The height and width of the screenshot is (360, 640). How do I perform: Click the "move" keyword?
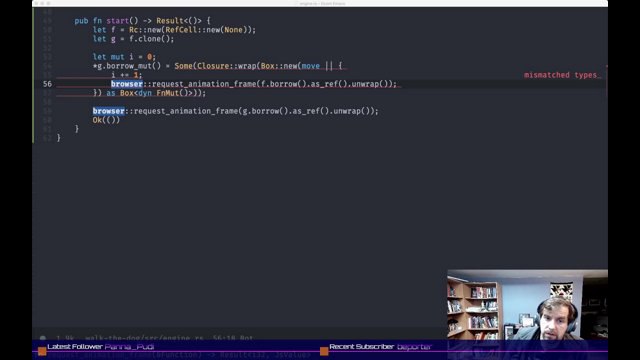tap(311, 66)
